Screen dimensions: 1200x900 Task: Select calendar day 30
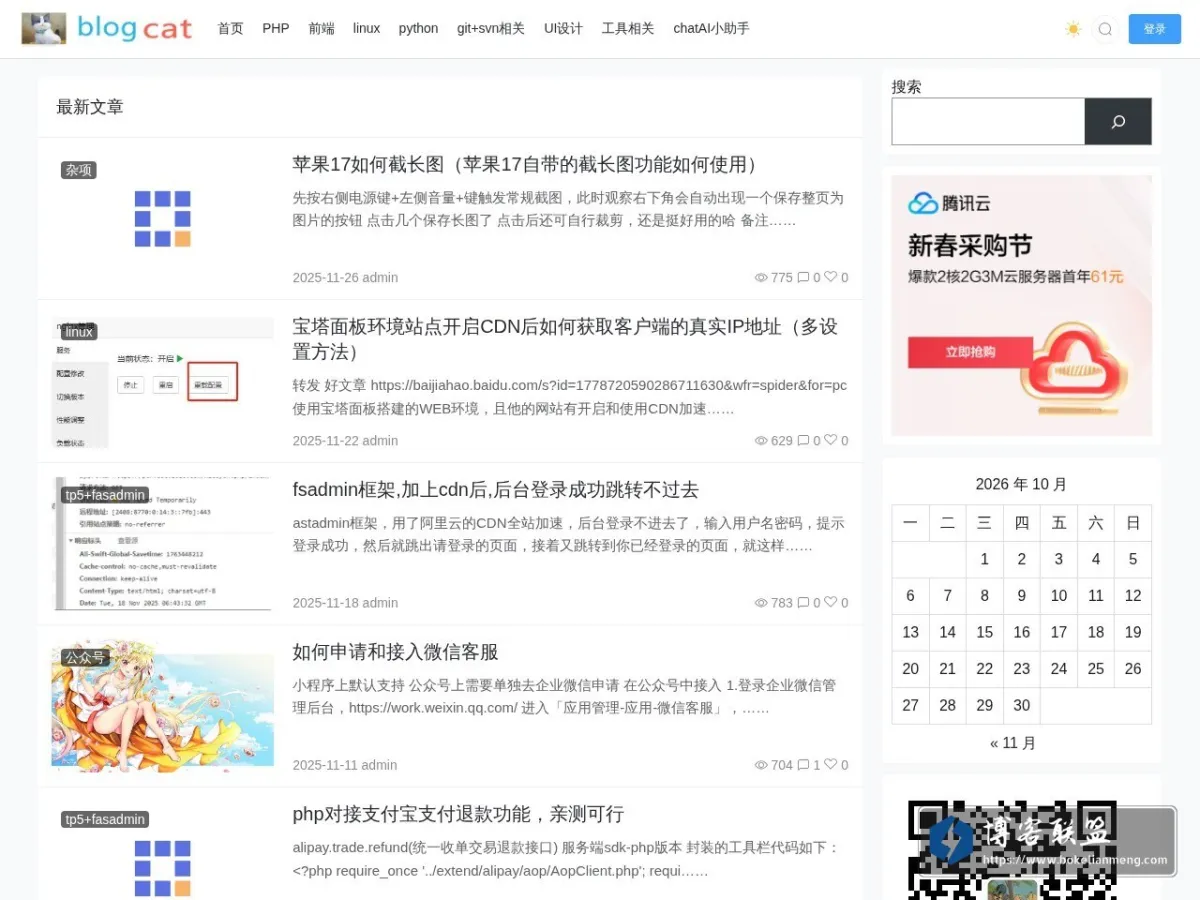tap(1022, 705)
